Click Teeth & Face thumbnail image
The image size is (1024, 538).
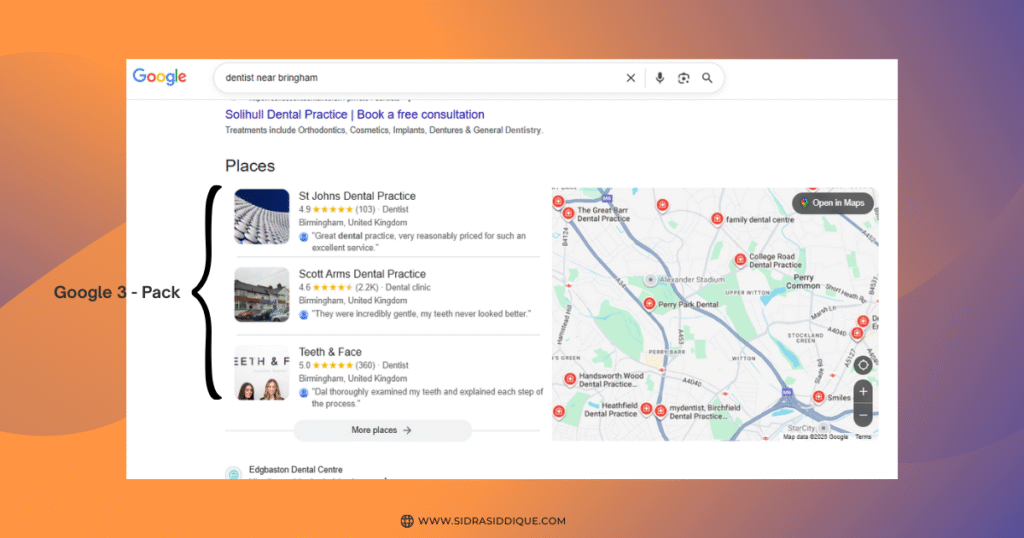(262, 372)
